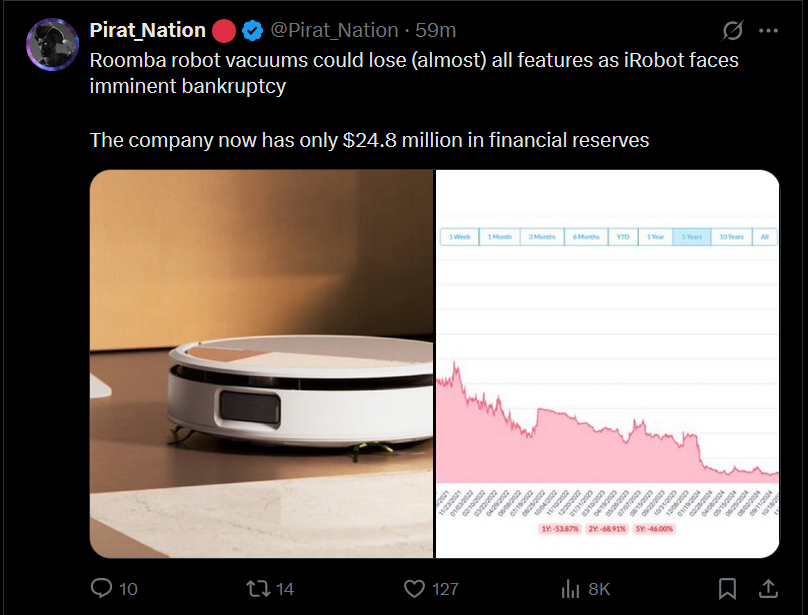Open the @Pirat_Nation handle link

334,31
